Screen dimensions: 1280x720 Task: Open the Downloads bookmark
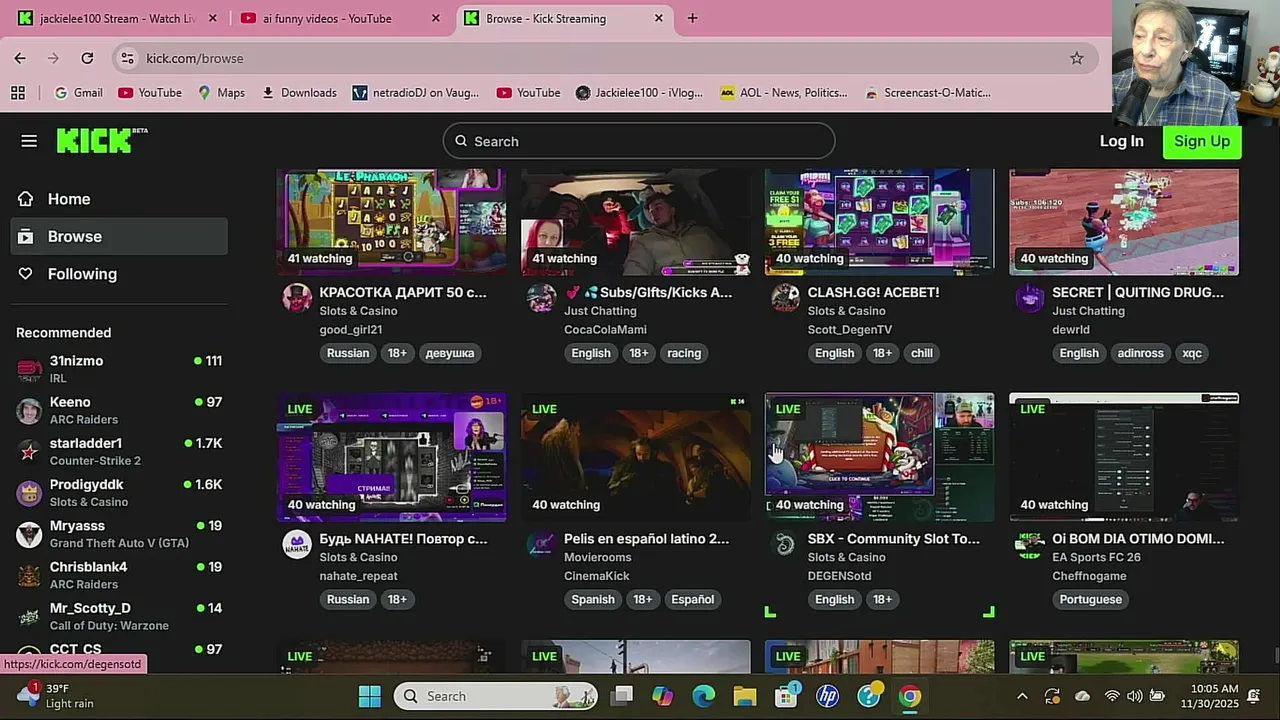(298, 93)
